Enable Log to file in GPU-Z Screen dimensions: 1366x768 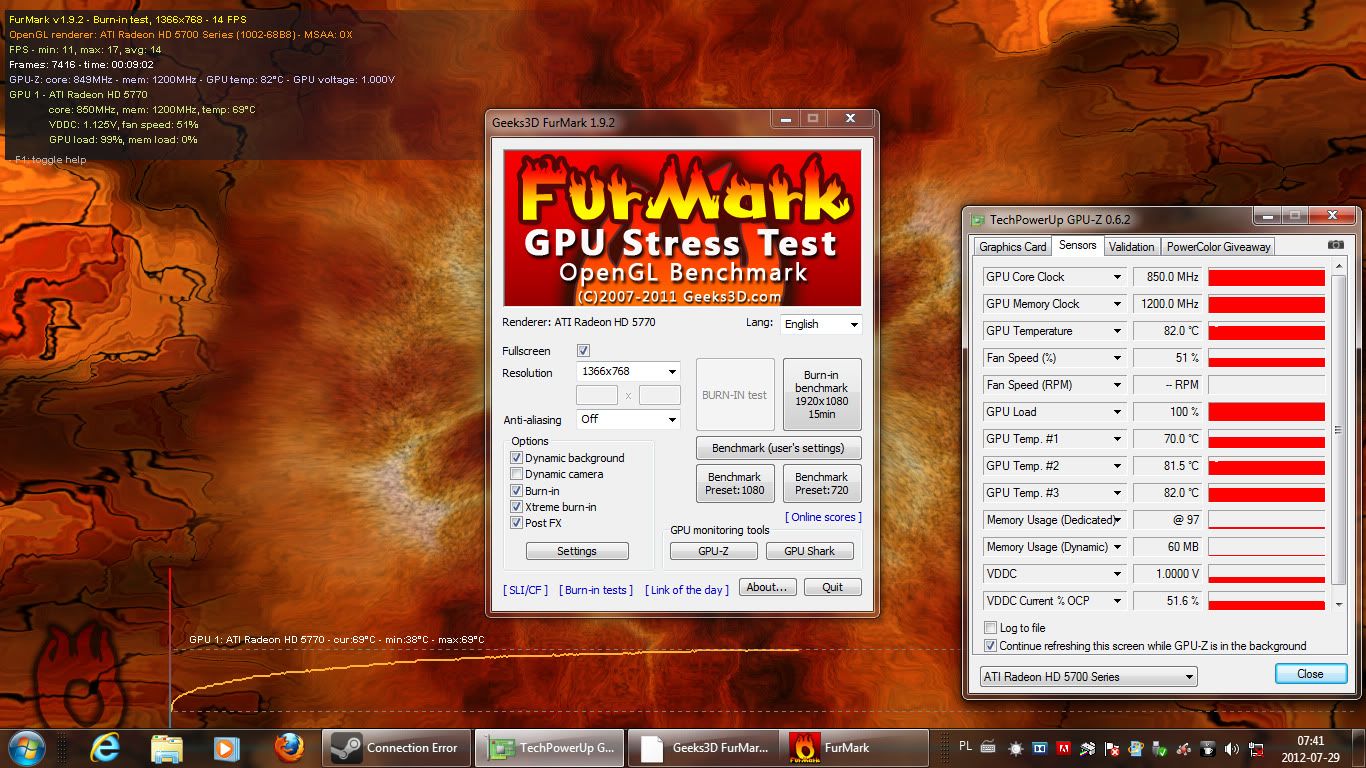[x=990, y=627]
